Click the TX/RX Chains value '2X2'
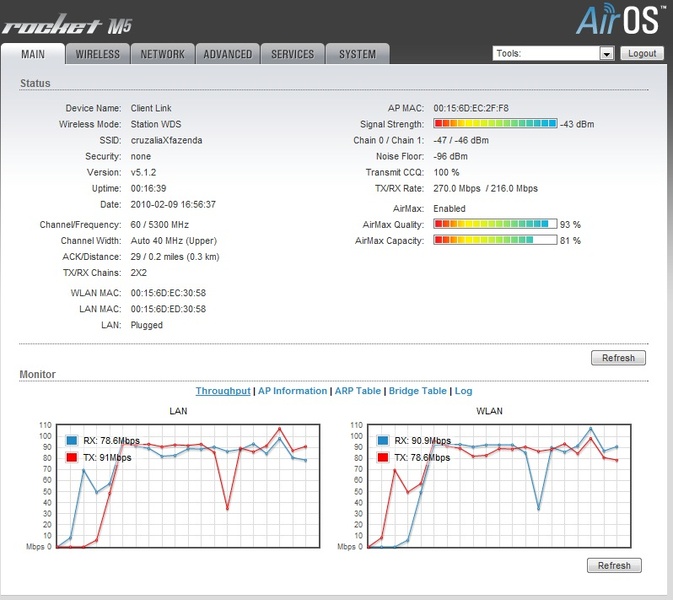 click(139, 273)
